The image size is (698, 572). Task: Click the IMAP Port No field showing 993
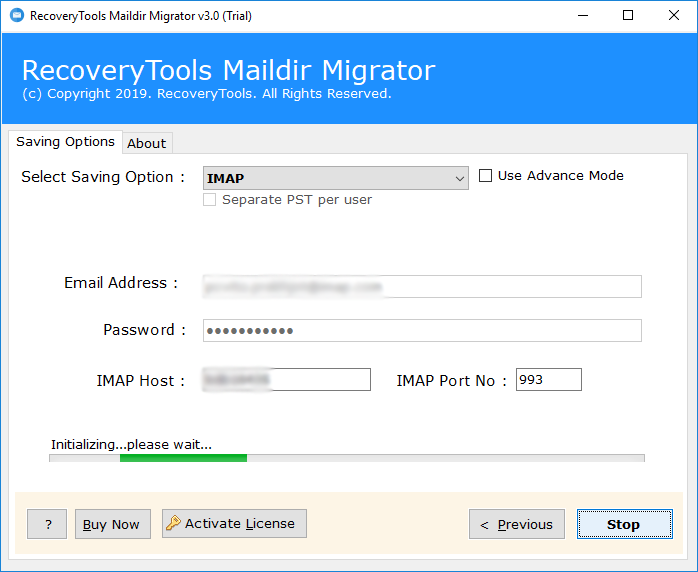pyautogui.click(x=548, y=379)
